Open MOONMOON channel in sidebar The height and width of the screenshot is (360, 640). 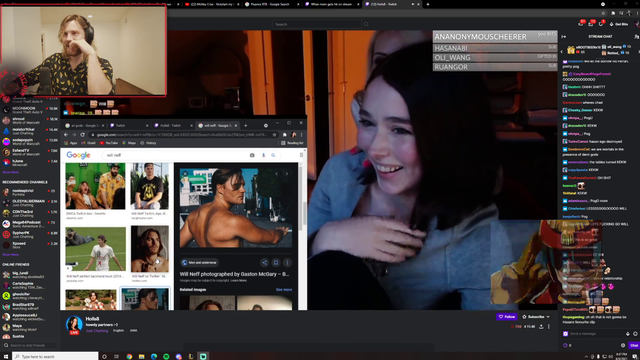click(x=29, y=110)
